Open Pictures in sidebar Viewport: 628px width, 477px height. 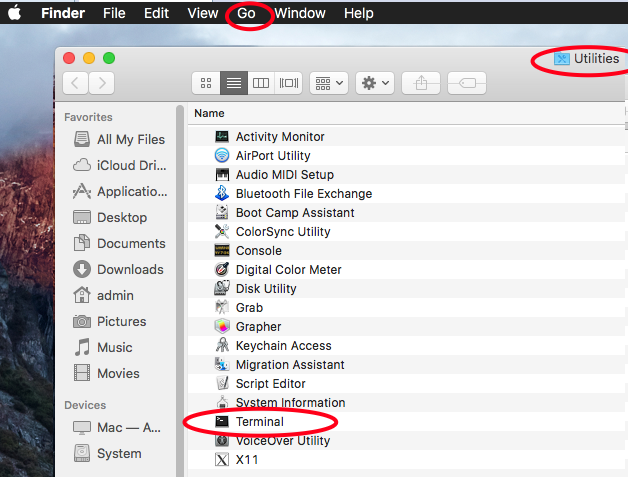tap(110, 322)
